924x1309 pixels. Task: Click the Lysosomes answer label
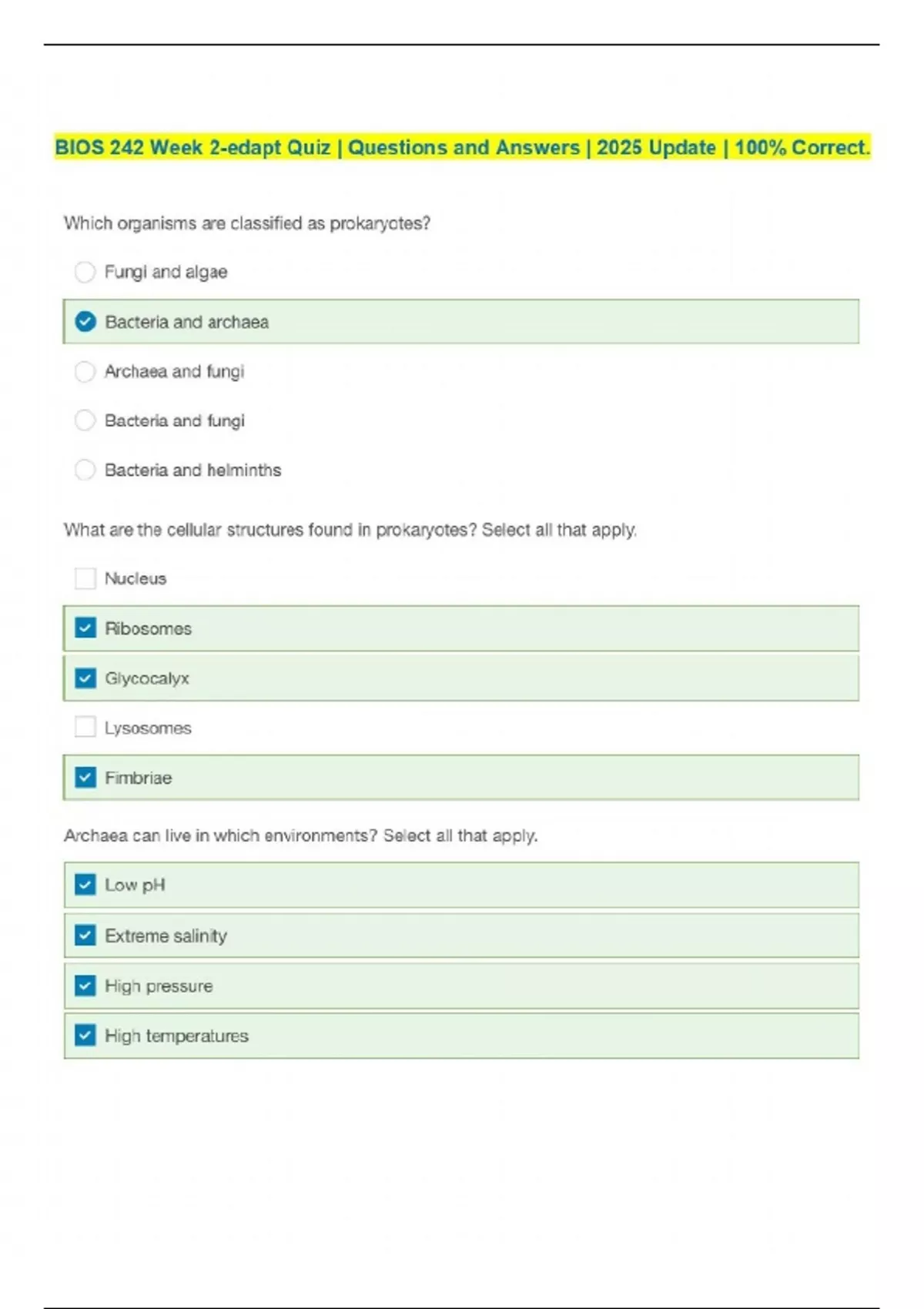pos(148,728)
